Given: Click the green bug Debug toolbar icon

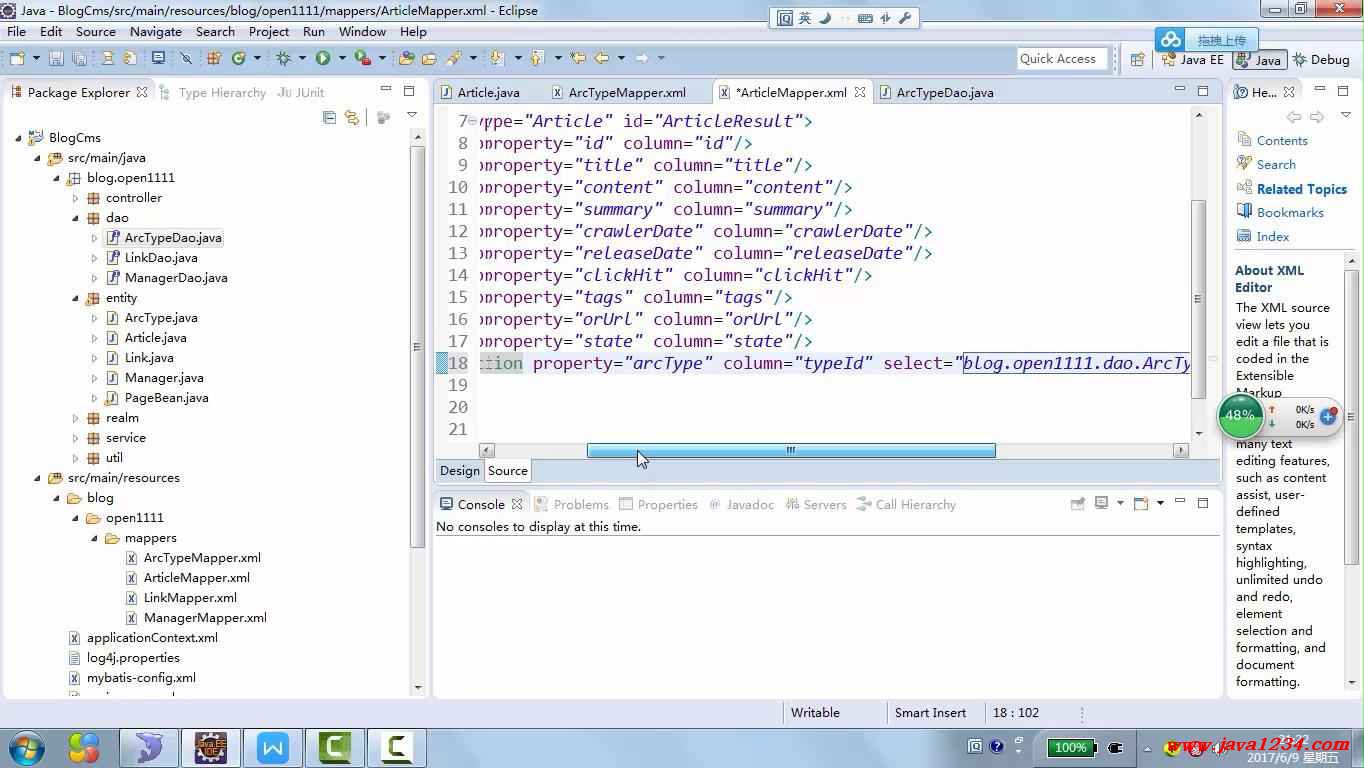Looking at the screenshot, I should pyautogui.click(x=283, y=59).
